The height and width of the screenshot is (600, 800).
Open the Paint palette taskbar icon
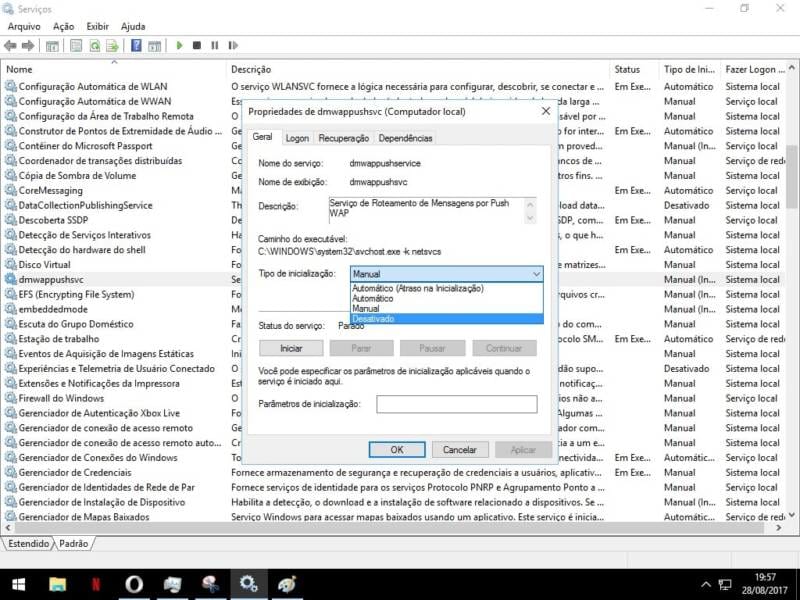pyautogui.click(x=287, y=584)
